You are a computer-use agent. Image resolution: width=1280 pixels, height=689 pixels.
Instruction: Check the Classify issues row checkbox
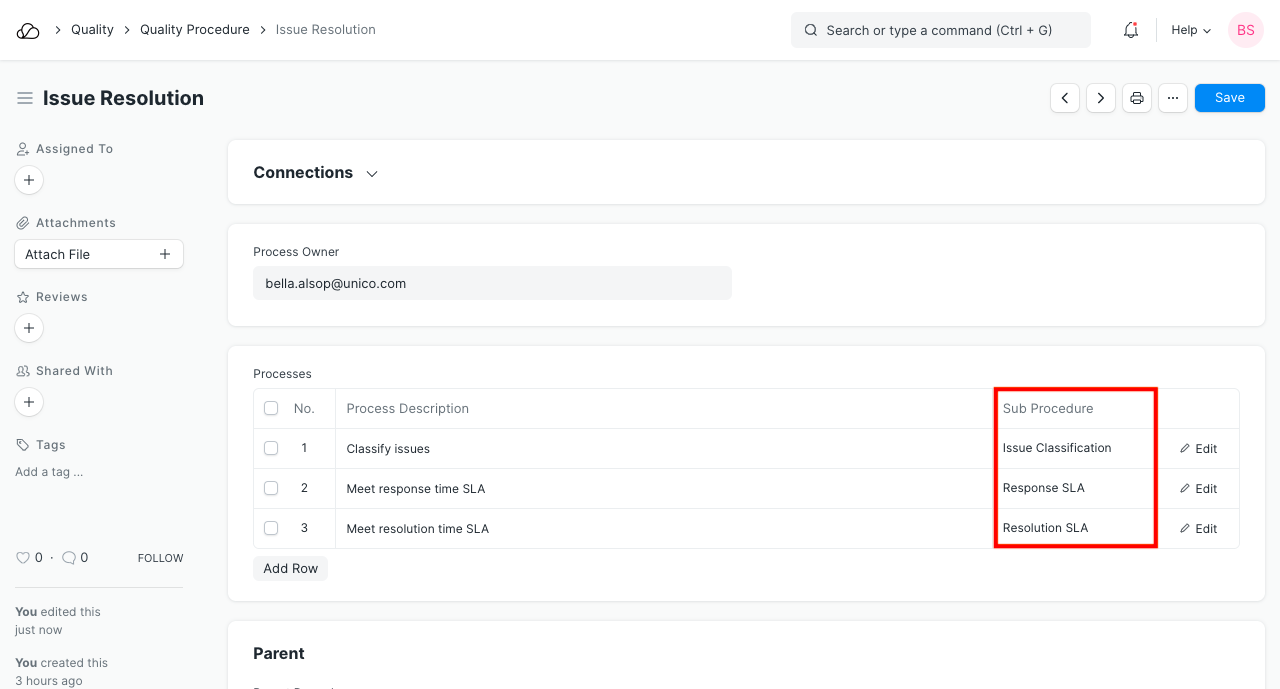coord(271,448)
